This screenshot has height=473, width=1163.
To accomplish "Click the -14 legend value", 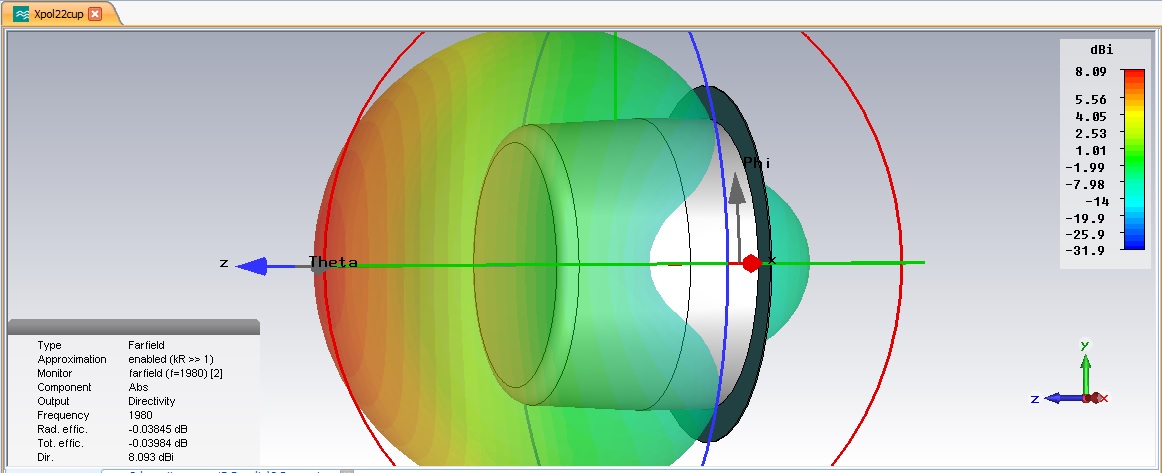I will coord(1096,201).
